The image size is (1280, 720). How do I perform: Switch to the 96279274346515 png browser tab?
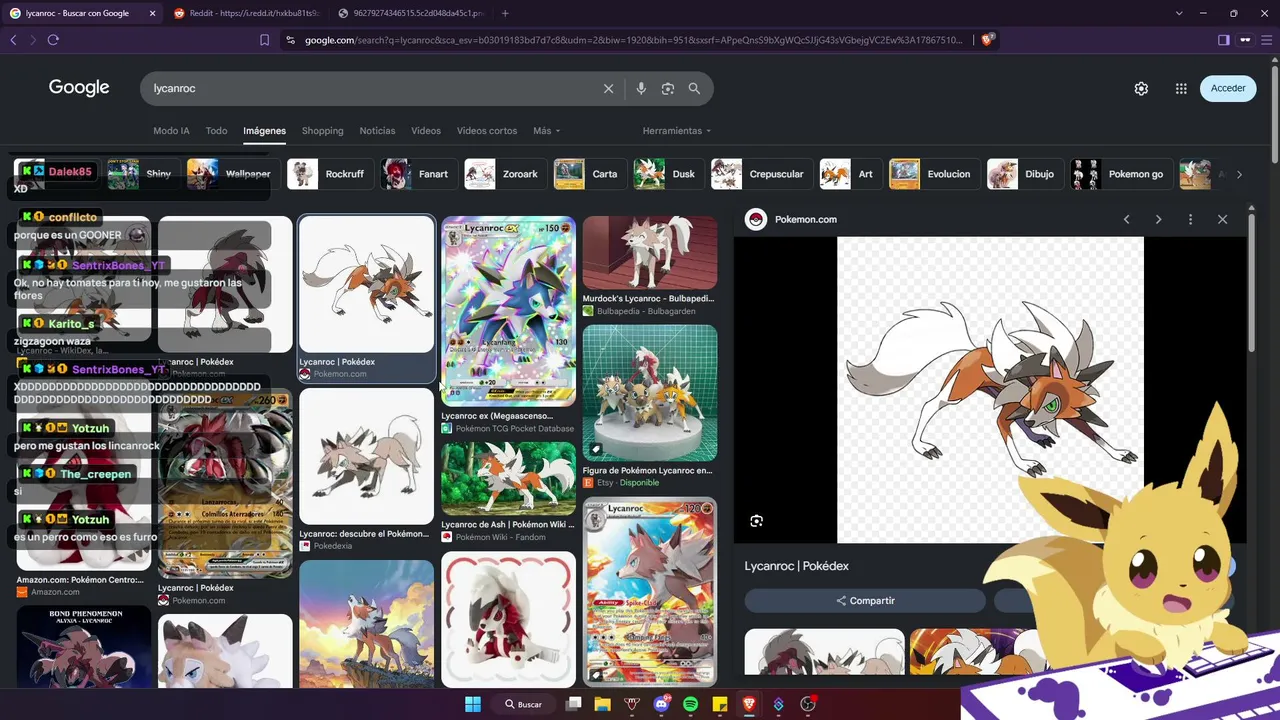[410, 13]
